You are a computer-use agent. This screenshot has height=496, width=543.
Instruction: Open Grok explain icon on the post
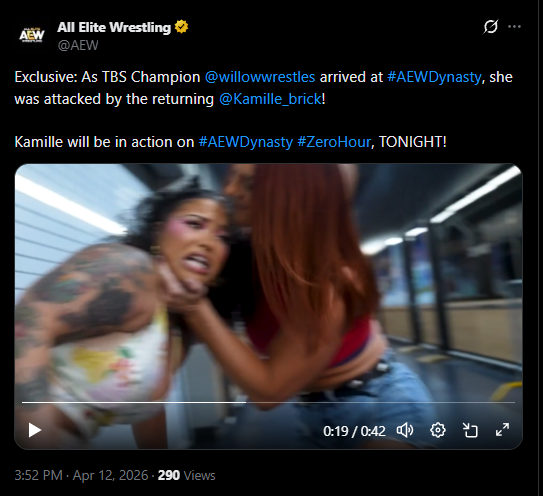coord(491,27)
